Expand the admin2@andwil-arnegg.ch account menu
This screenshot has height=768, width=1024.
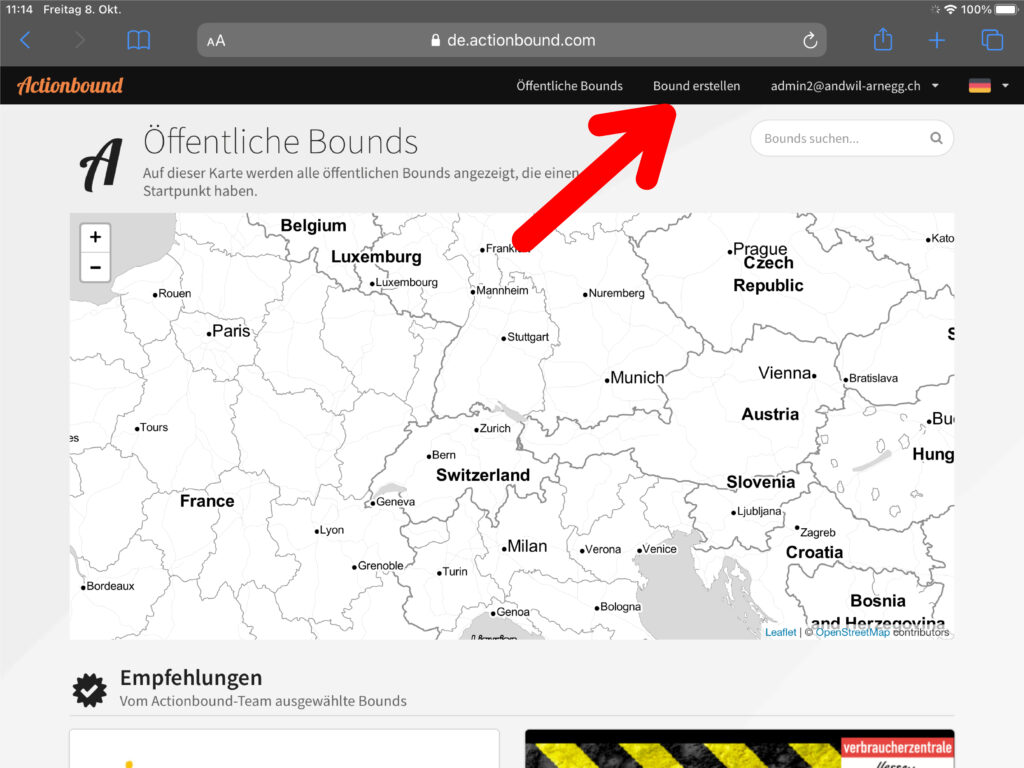tap(854, 86)
